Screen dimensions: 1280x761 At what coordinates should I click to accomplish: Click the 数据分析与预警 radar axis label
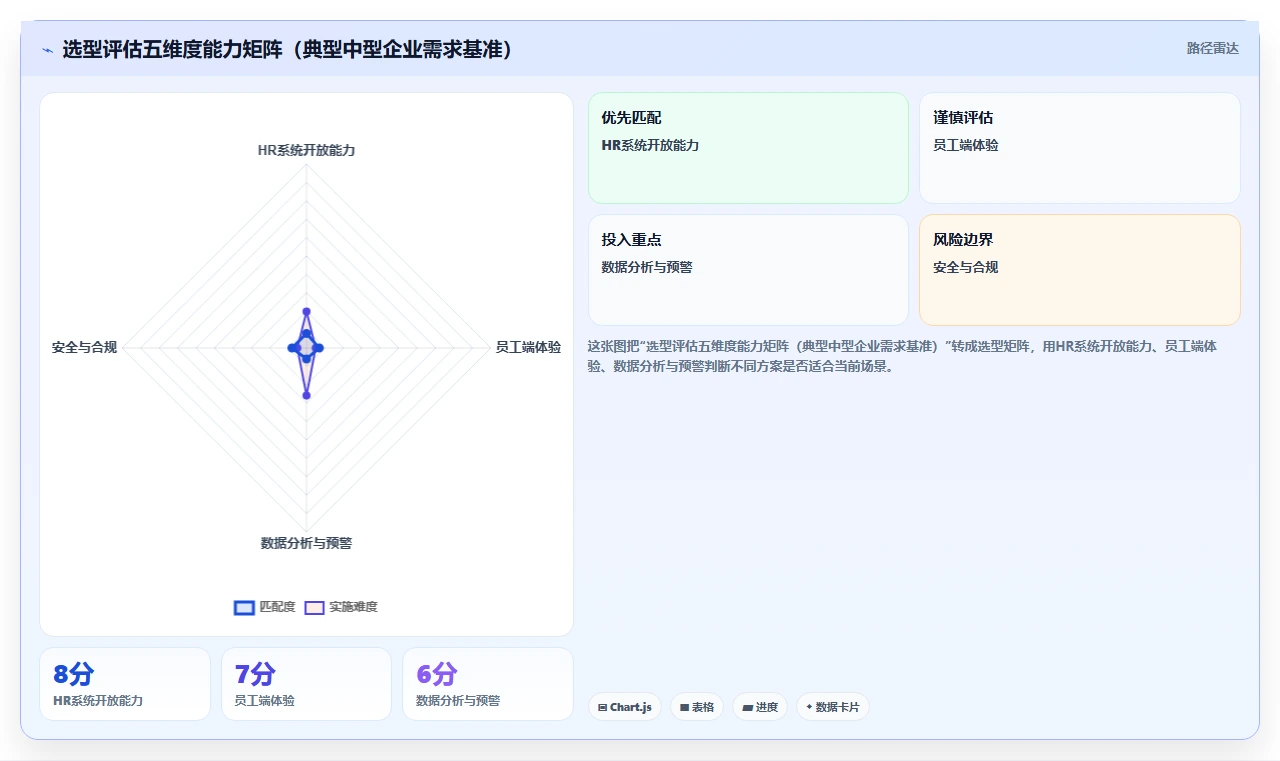tap(306, 543)
